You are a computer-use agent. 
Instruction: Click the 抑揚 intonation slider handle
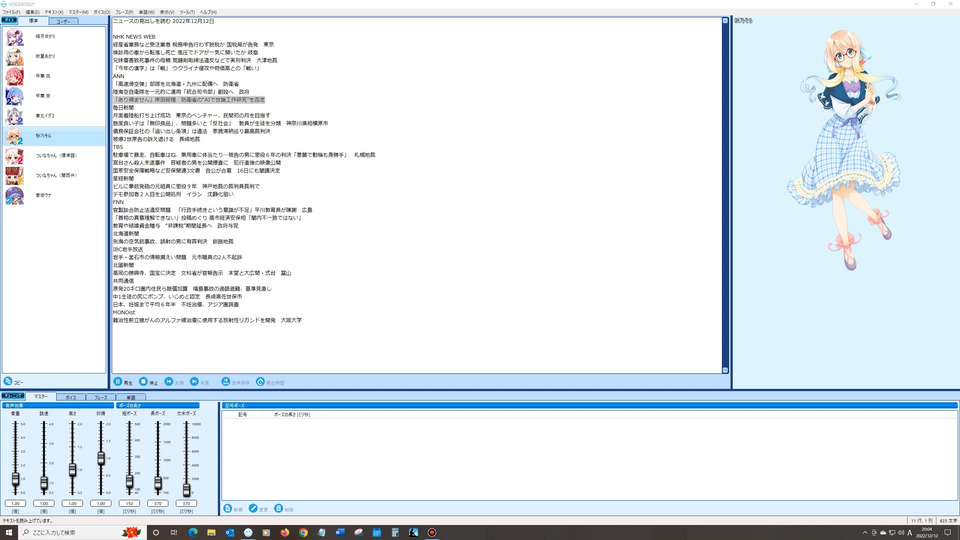pos(101,458)
